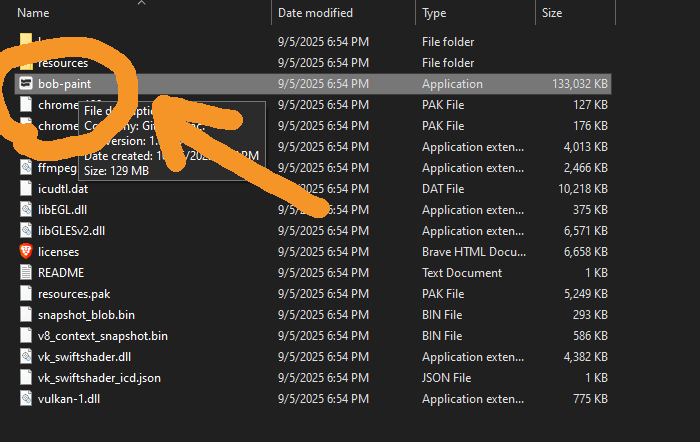Click the 4,382 KB size cell
This screenshot has height=442, width=700.
coord(585,357)
